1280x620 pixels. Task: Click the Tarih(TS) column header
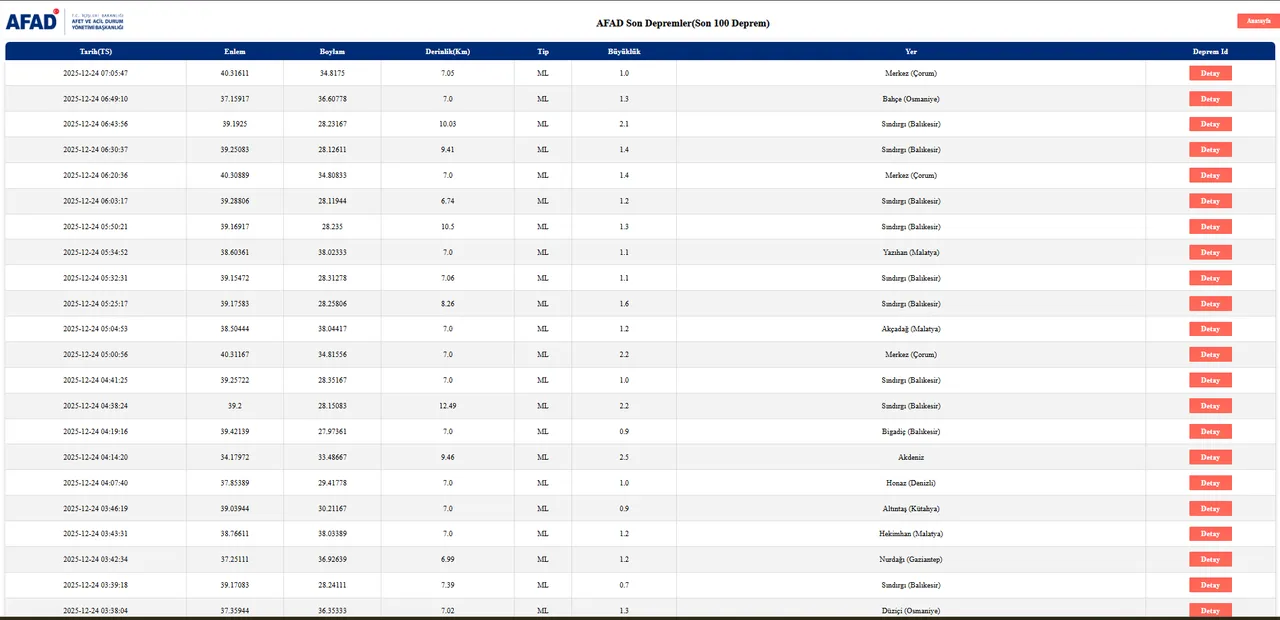coord(96,51)
